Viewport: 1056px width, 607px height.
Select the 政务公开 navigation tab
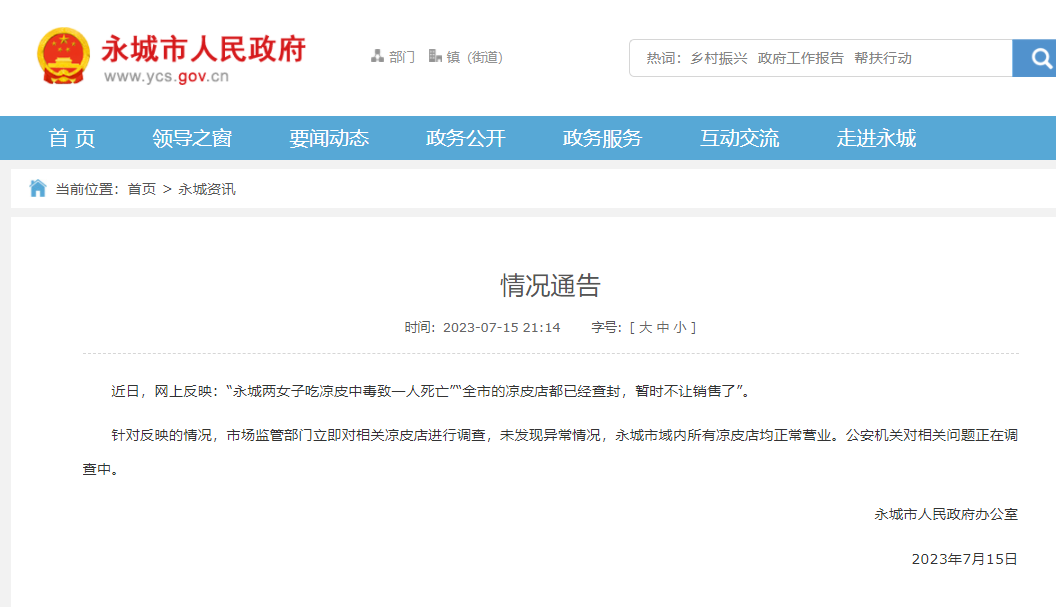464,138
